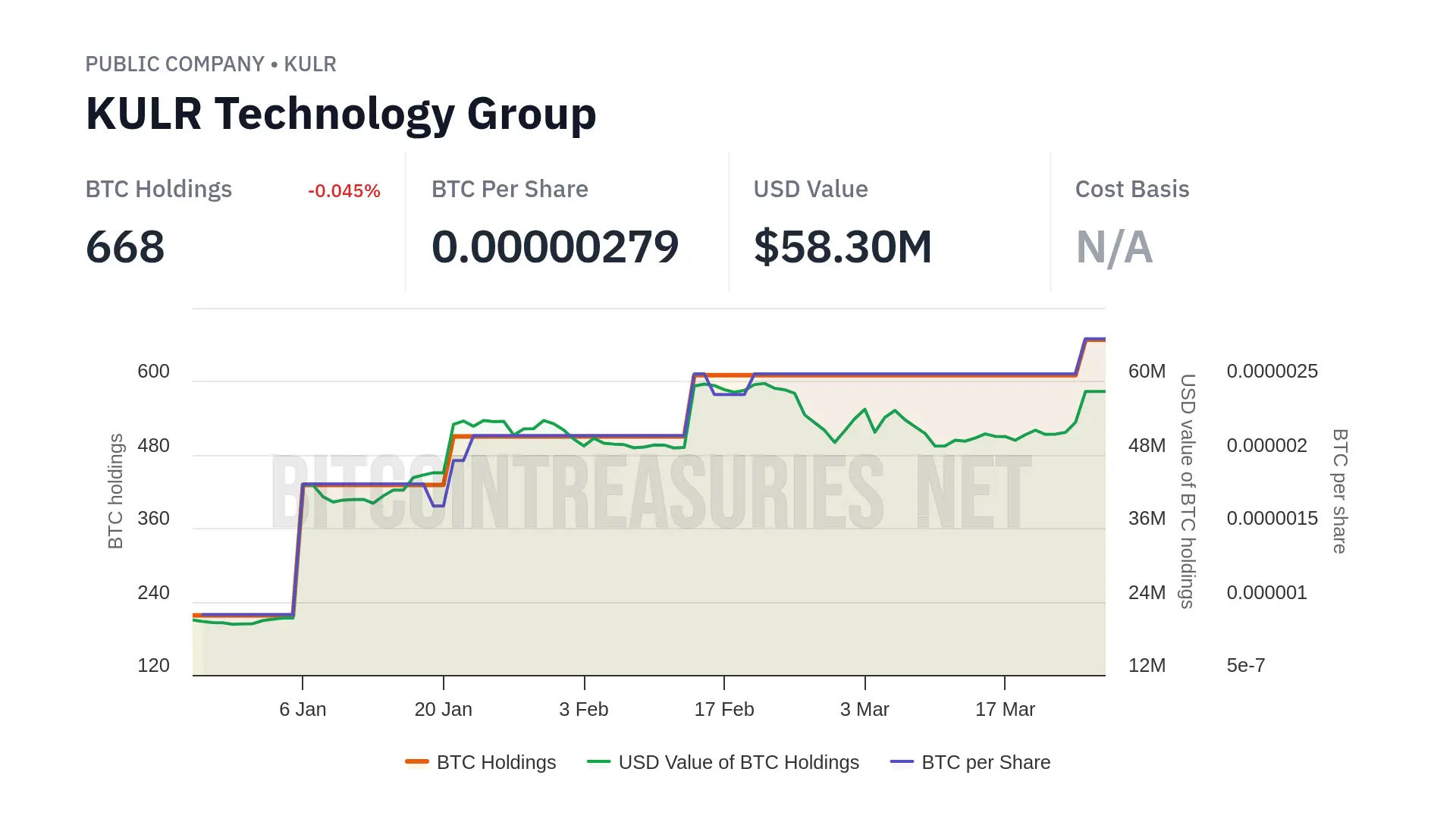Click the 3 Mar axis tick label
This screenshot has height=819, width=1456.
click(864, 709)
